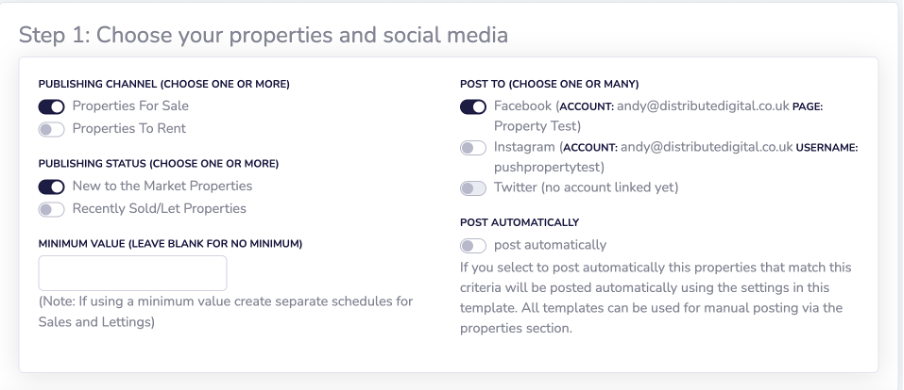Enable the Properties To Rent toggle switch

[x=51, y=129]
